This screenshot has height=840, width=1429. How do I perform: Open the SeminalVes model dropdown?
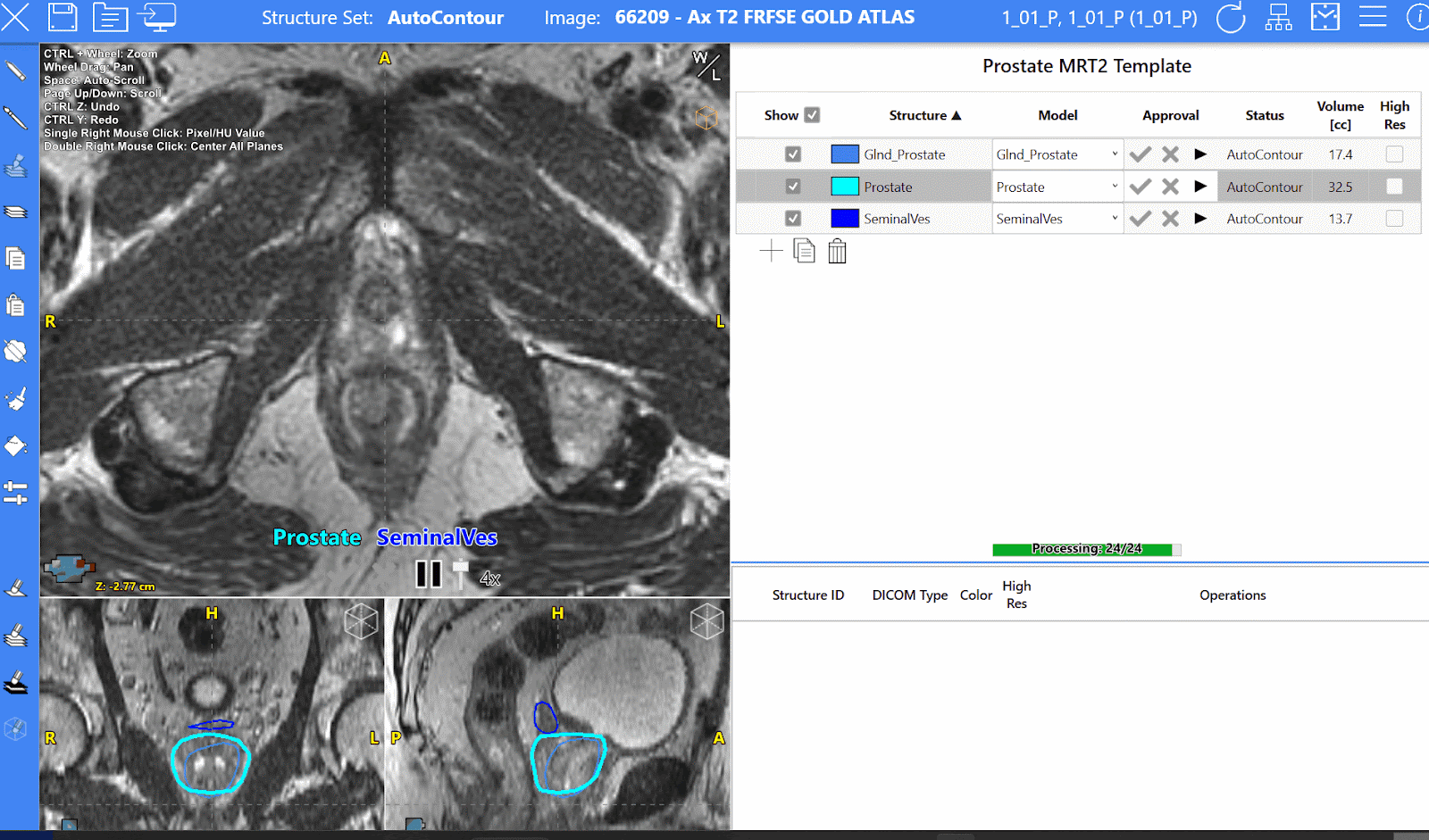click(x=1057, y=219)
